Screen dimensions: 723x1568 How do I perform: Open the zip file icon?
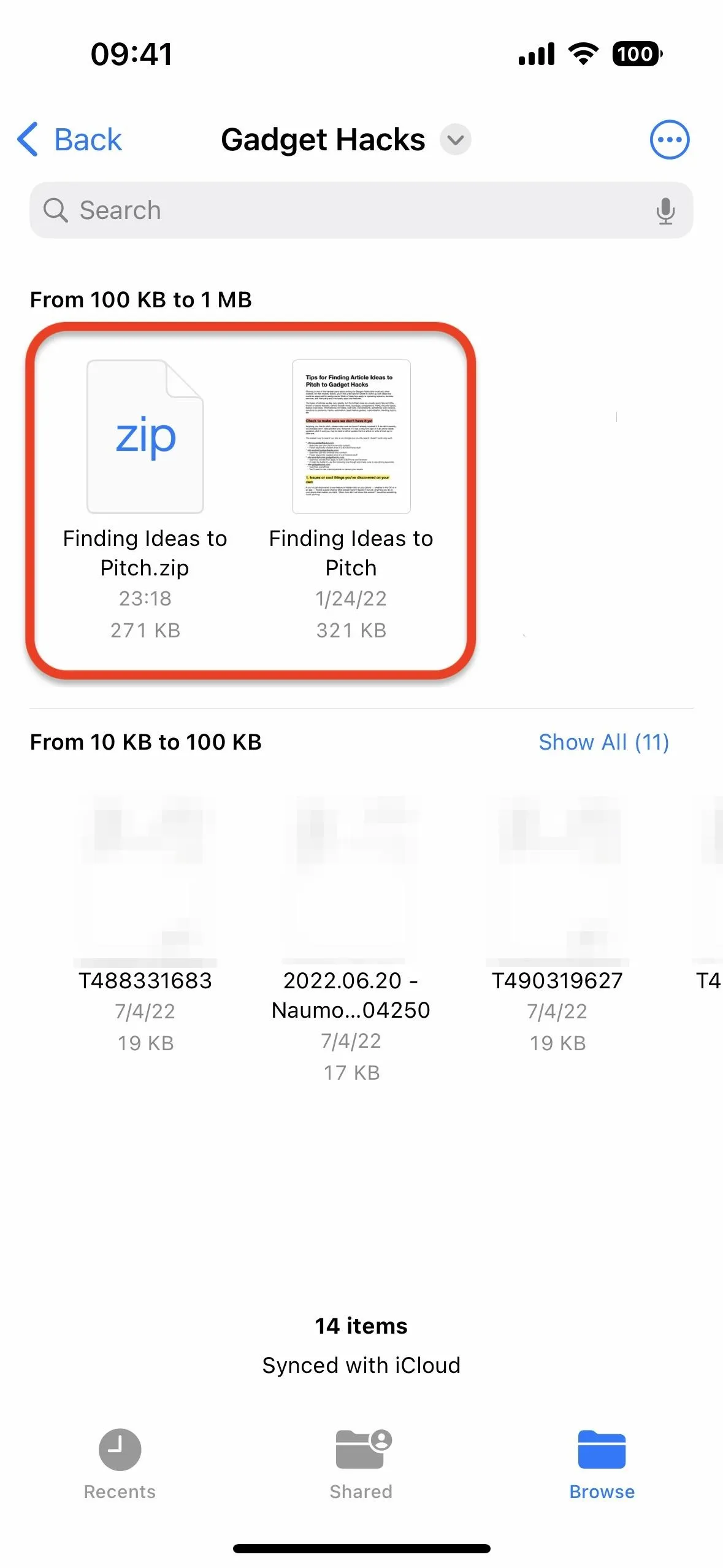tap(145, 436)
